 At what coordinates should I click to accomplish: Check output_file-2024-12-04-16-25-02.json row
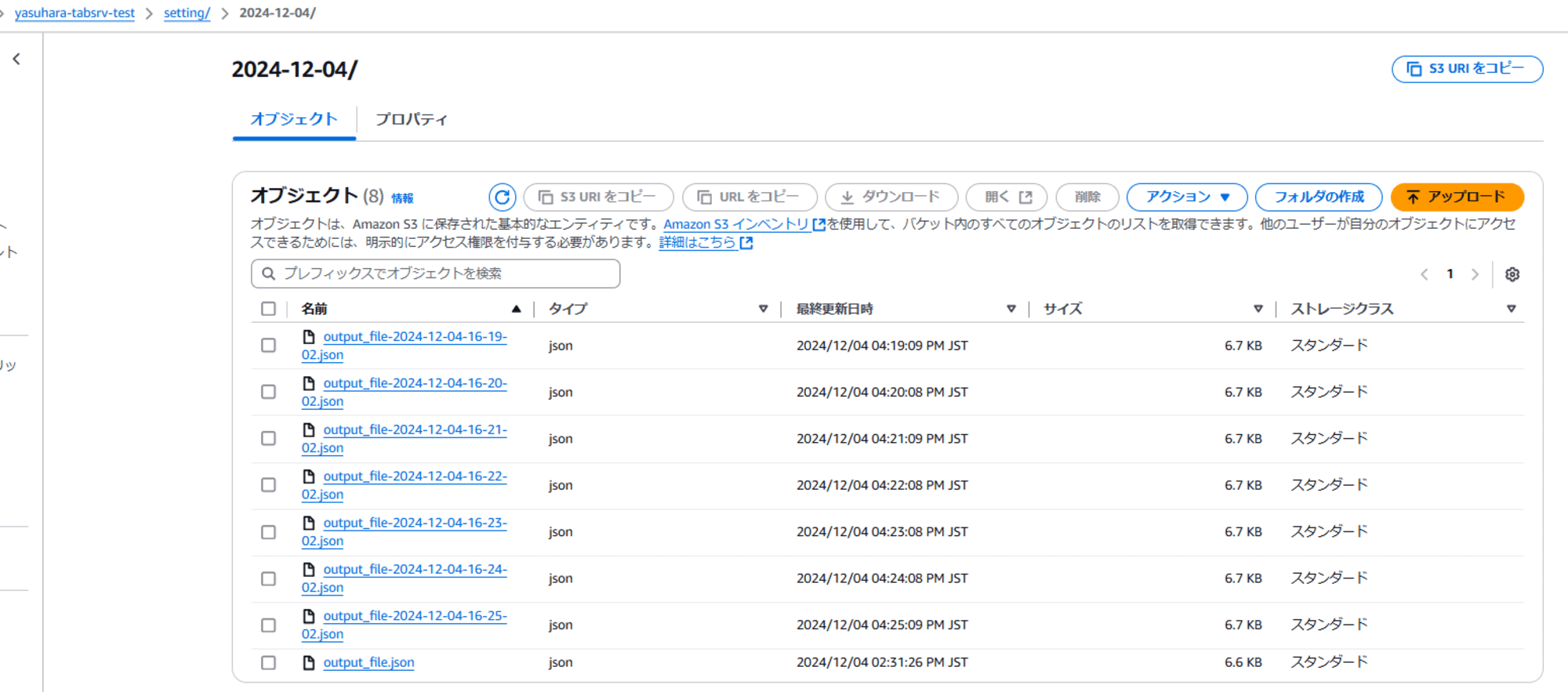click(268, 625)
